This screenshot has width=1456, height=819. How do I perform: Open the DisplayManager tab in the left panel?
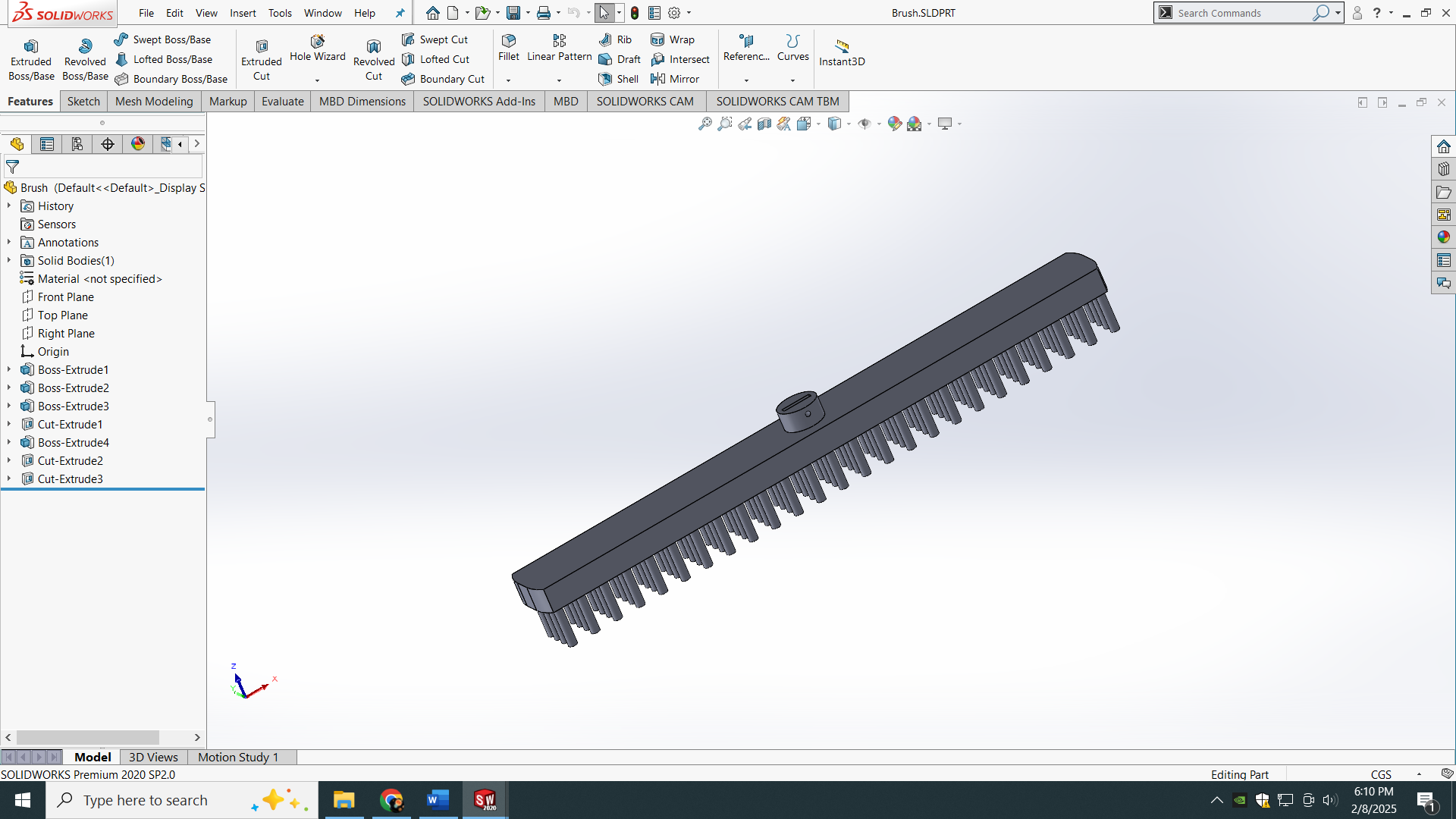pos(138,144)
